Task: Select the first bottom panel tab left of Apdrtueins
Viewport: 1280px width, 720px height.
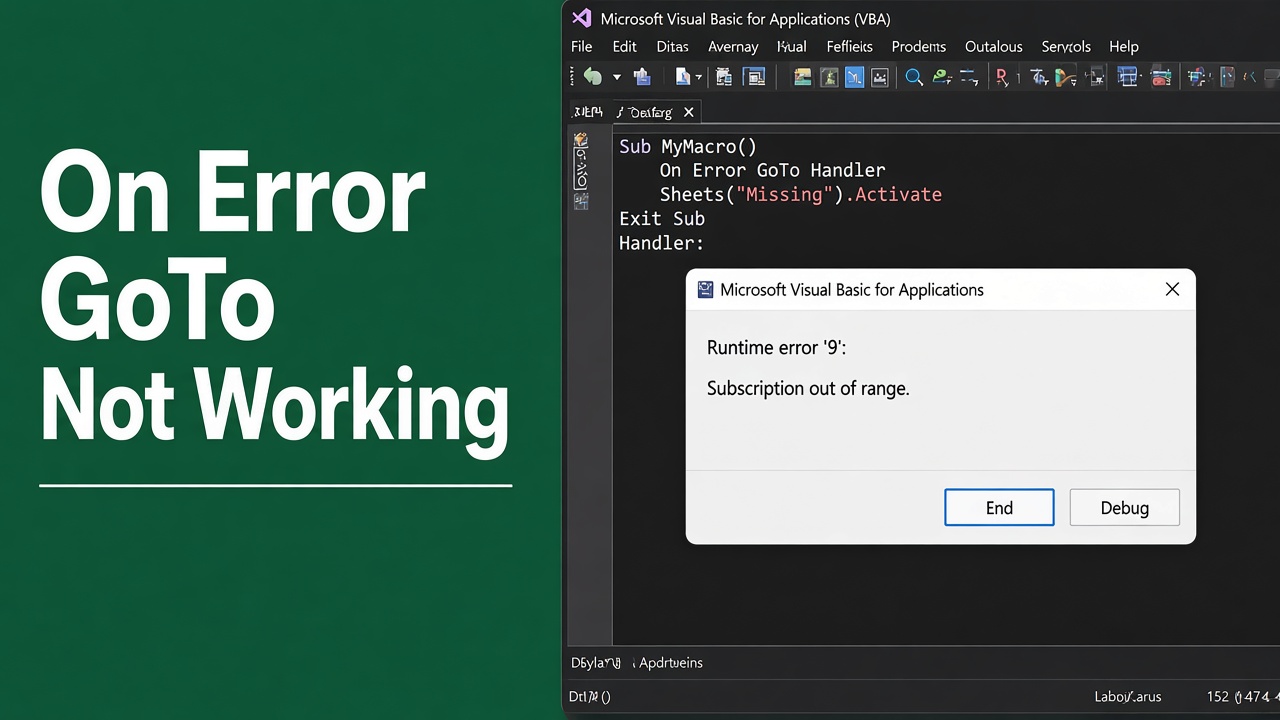Action: 596,662
